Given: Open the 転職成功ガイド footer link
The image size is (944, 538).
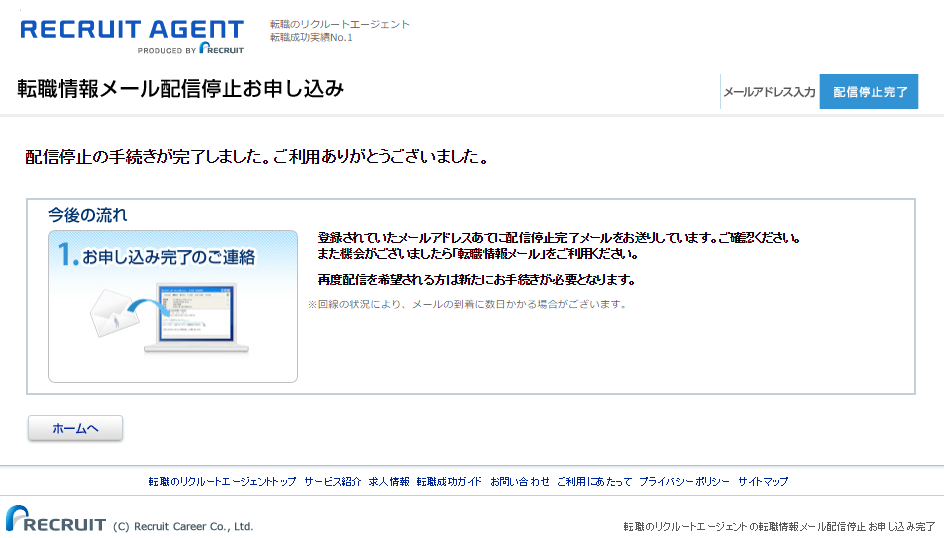Looking at the screenshot, I should click(x=449, y=482).
